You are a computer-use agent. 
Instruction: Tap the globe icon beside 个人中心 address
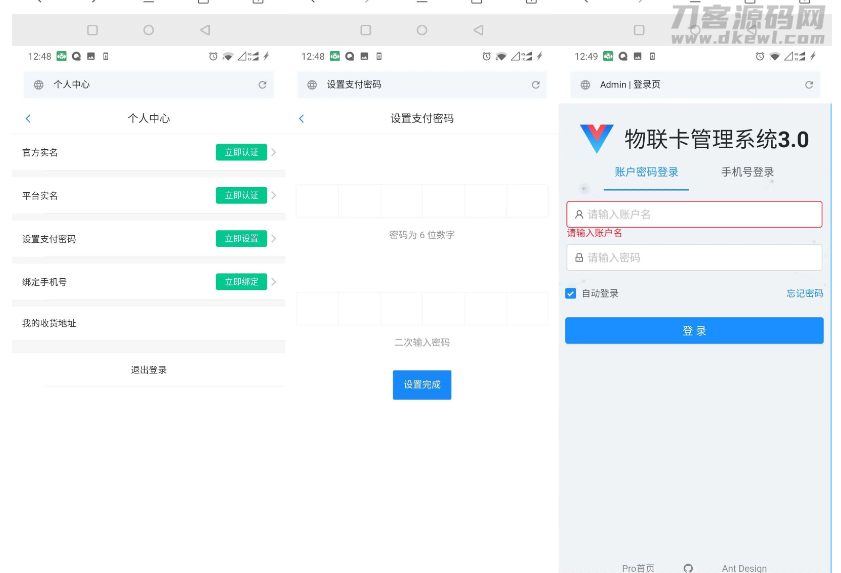[x=39, y=85]
